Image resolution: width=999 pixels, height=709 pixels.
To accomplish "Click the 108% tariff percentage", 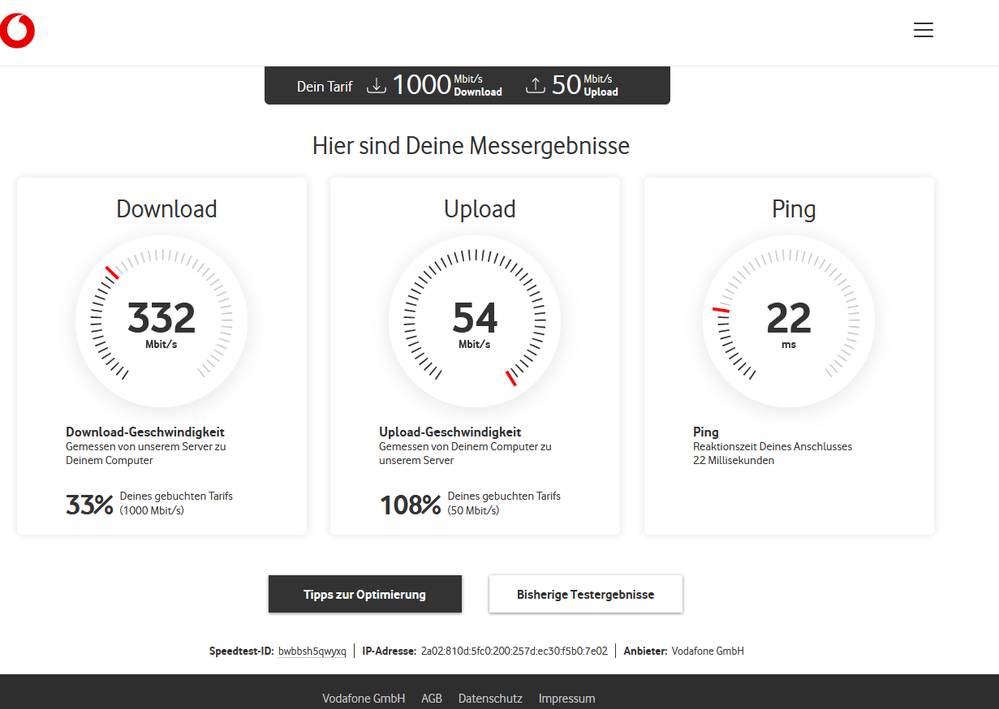I will click(x=410, y=505).
